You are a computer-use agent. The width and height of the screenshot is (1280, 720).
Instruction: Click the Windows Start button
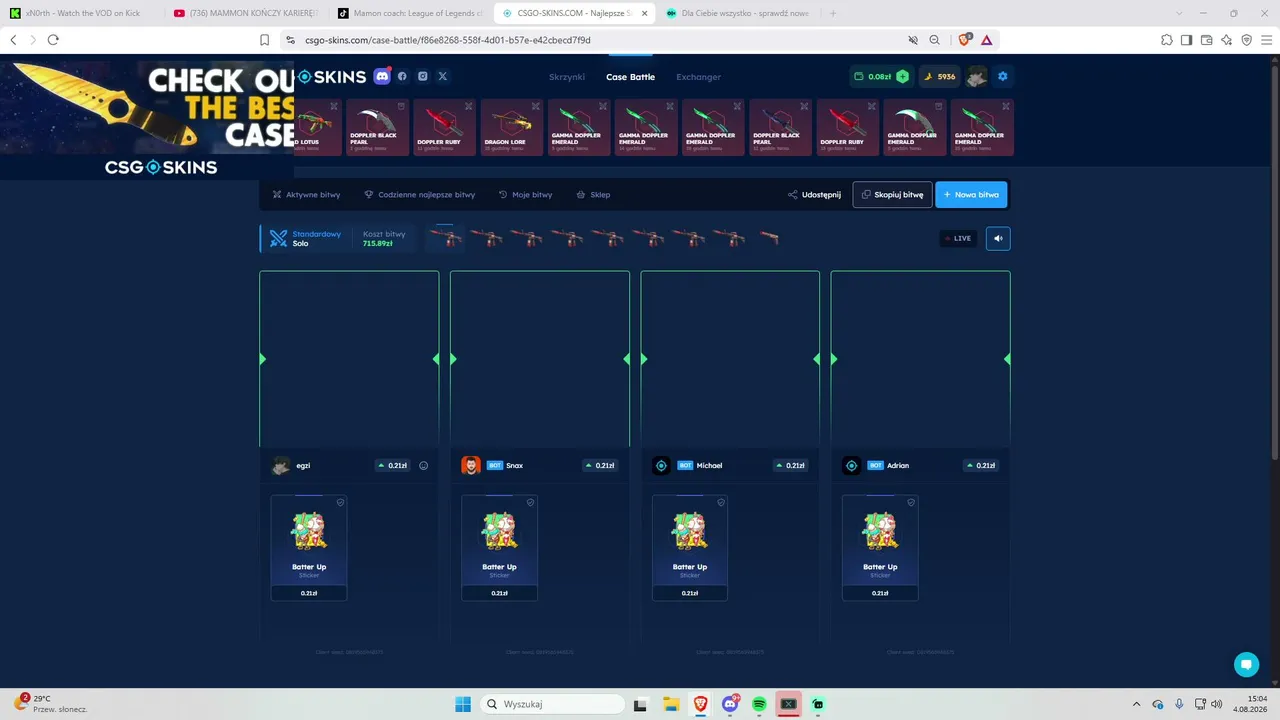click(x=463, y=704)
